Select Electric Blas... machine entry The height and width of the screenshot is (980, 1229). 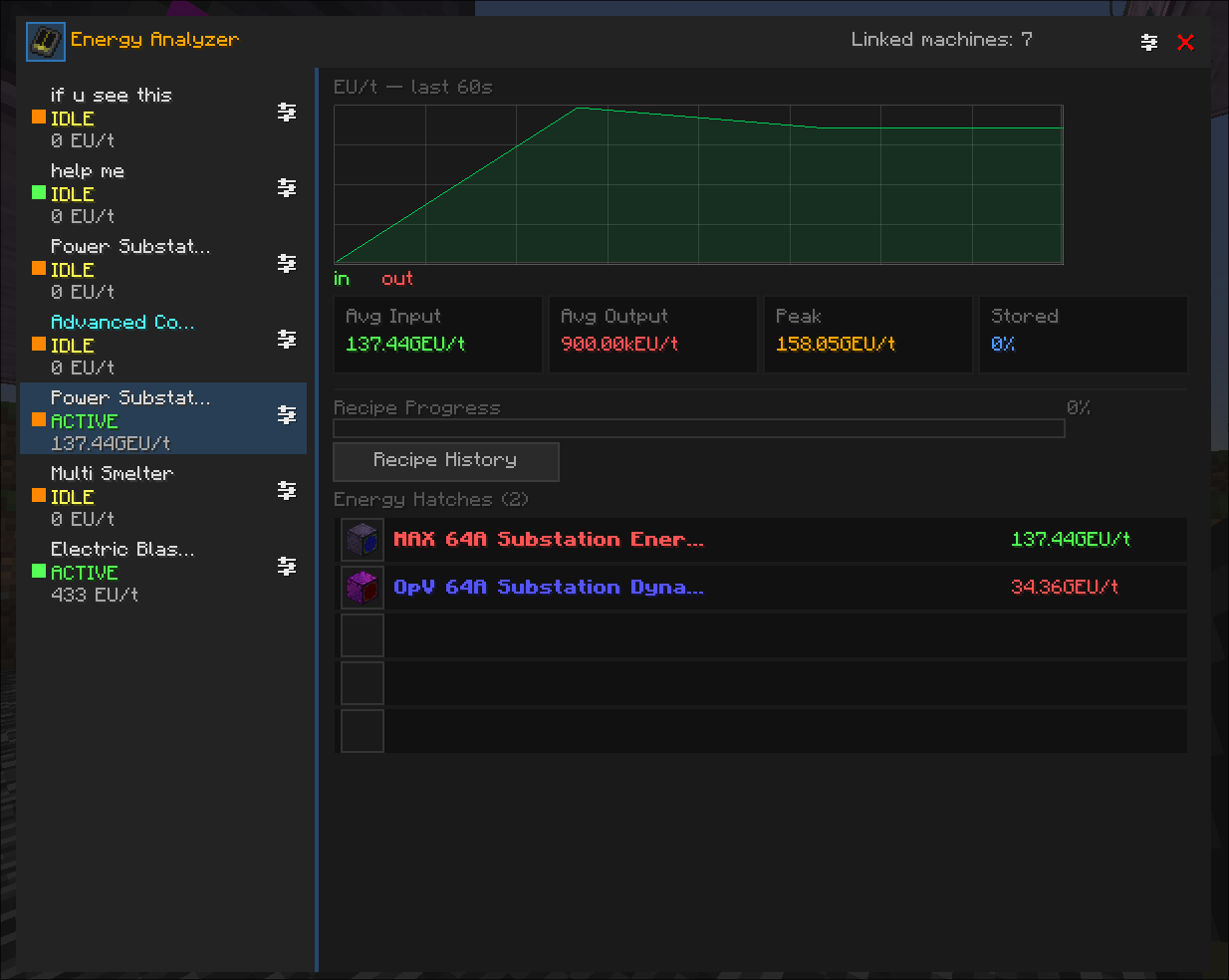tap(163, 572)
